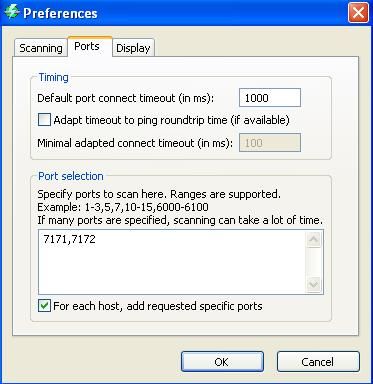This screenshot has height=384, width=373.
Task: Close the Preferences dialog with the X
Action: 358,13
